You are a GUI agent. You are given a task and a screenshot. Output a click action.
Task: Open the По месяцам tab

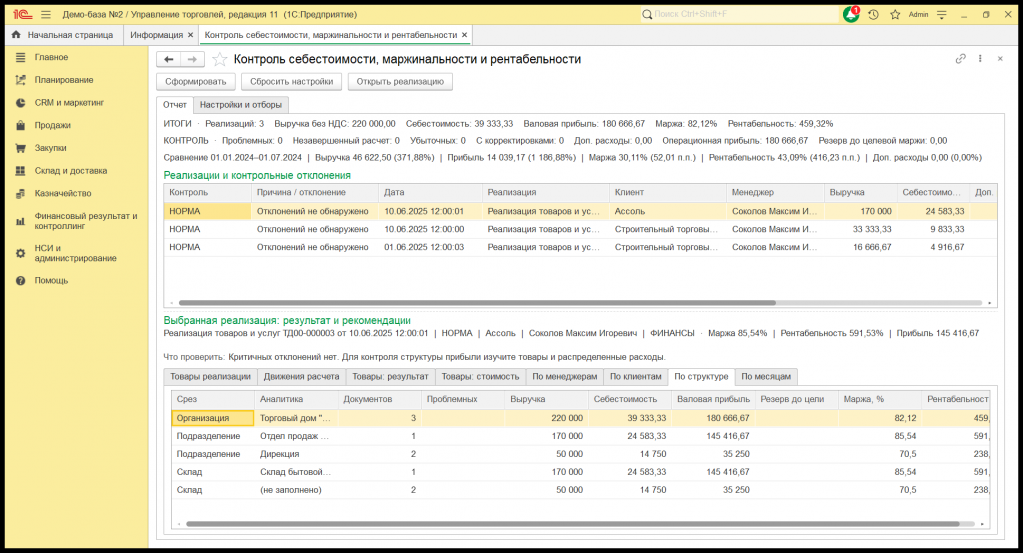[766, 376]
